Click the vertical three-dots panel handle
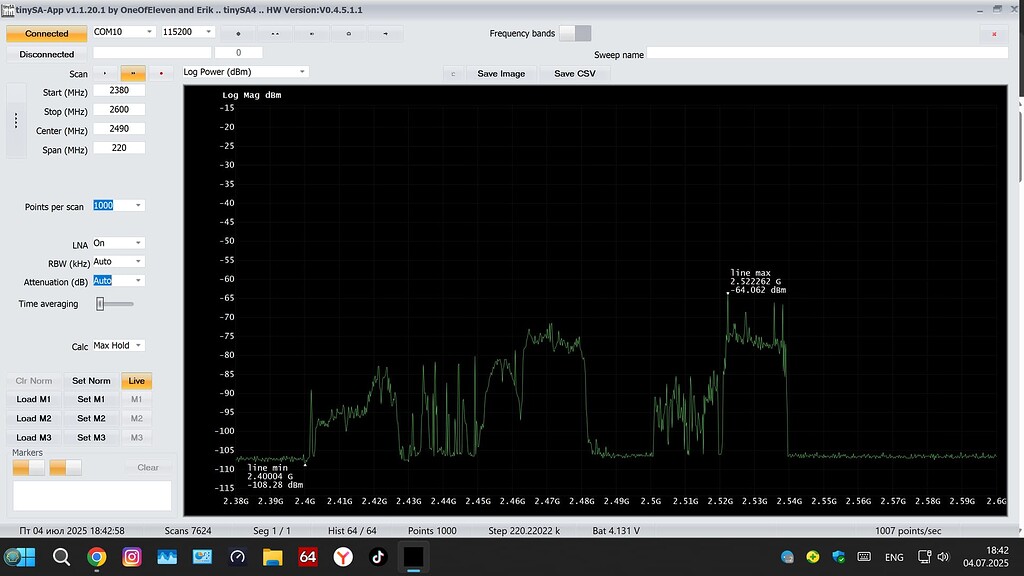The image size is (1024, 576). [x=16, y=120]
